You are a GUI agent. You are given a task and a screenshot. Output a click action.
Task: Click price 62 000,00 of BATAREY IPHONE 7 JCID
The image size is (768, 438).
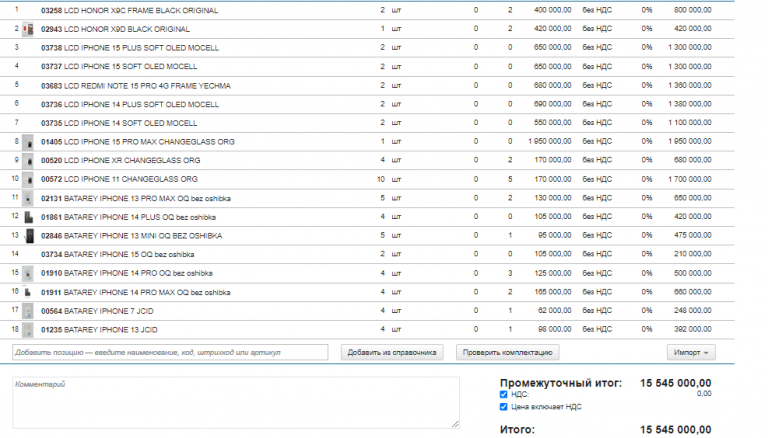coord(554,311)
